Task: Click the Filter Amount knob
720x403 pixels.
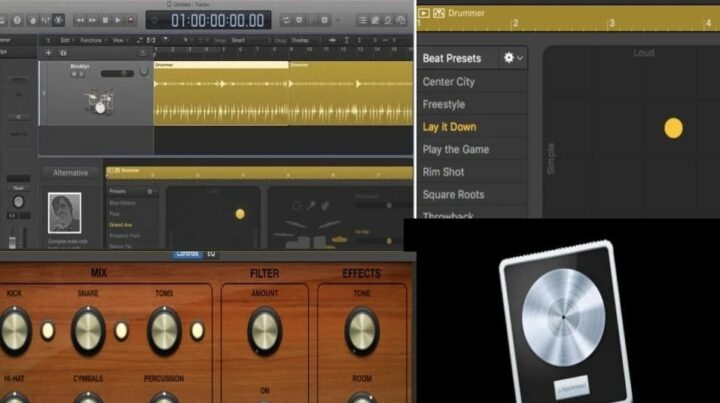Action: (265, 331)
